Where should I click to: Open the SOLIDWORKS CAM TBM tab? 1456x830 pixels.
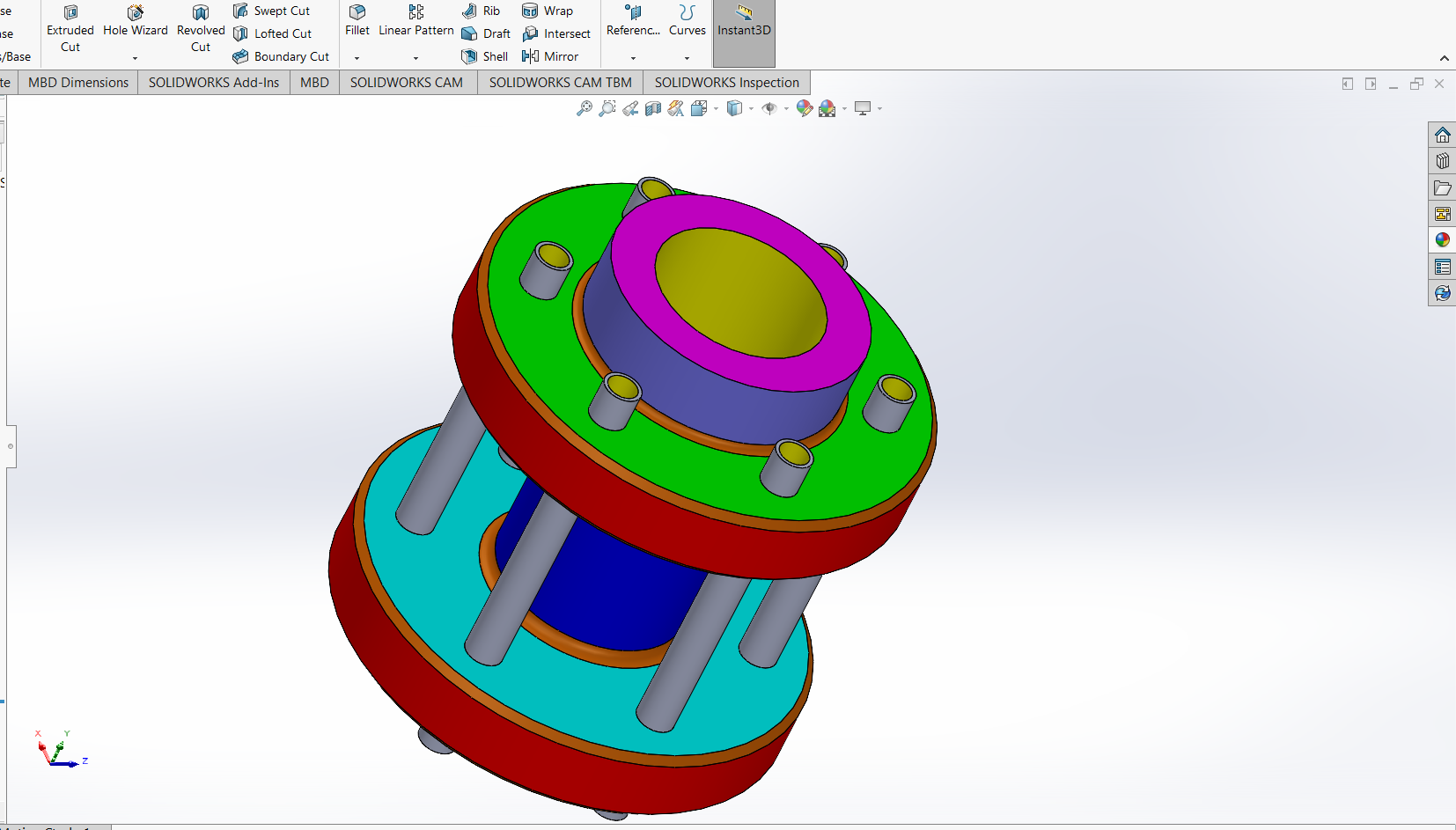coord(561,83)
